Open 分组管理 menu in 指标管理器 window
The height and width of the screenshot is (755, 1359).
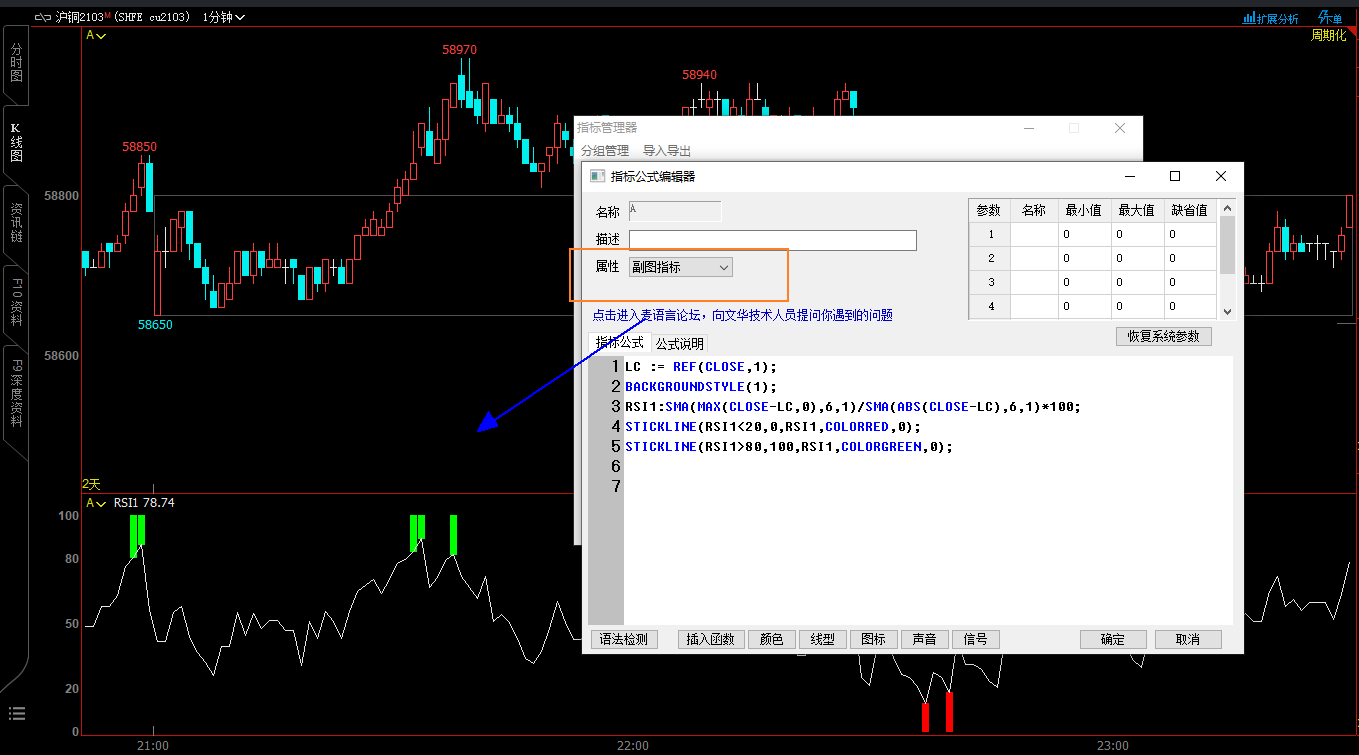point(605,151)
